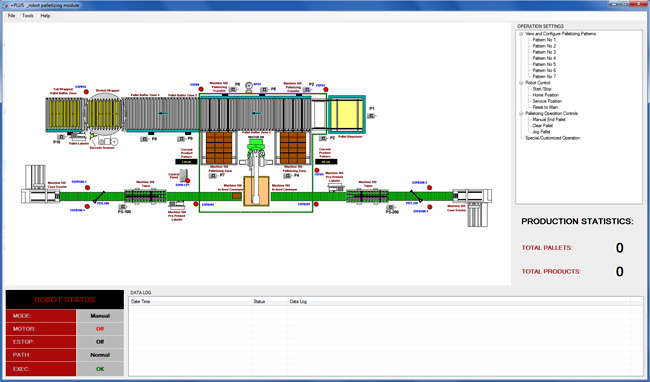Click the red ESPB108-2 emergency stop indicator

[87, 187]
